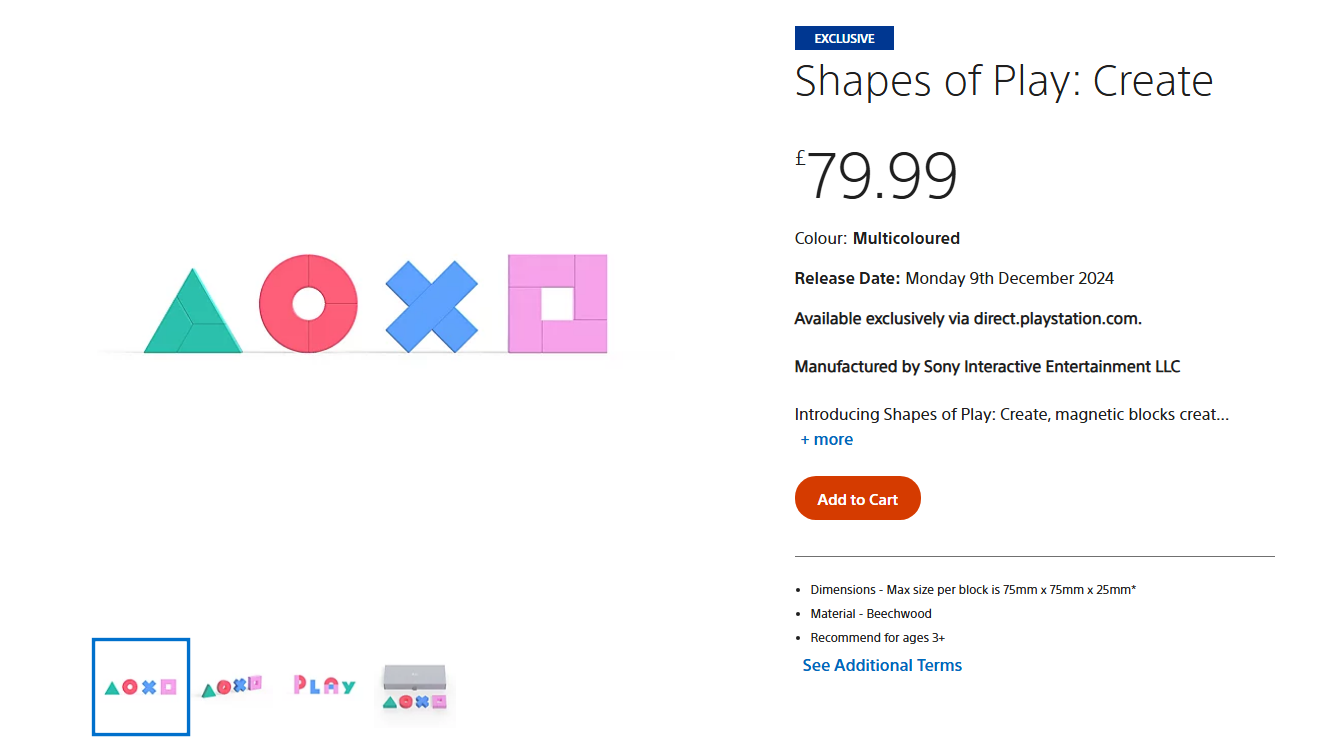Screen dimensions: 1323x751
Task: Select the first front-view shapes thumbnail
Action: pos(141,687)
